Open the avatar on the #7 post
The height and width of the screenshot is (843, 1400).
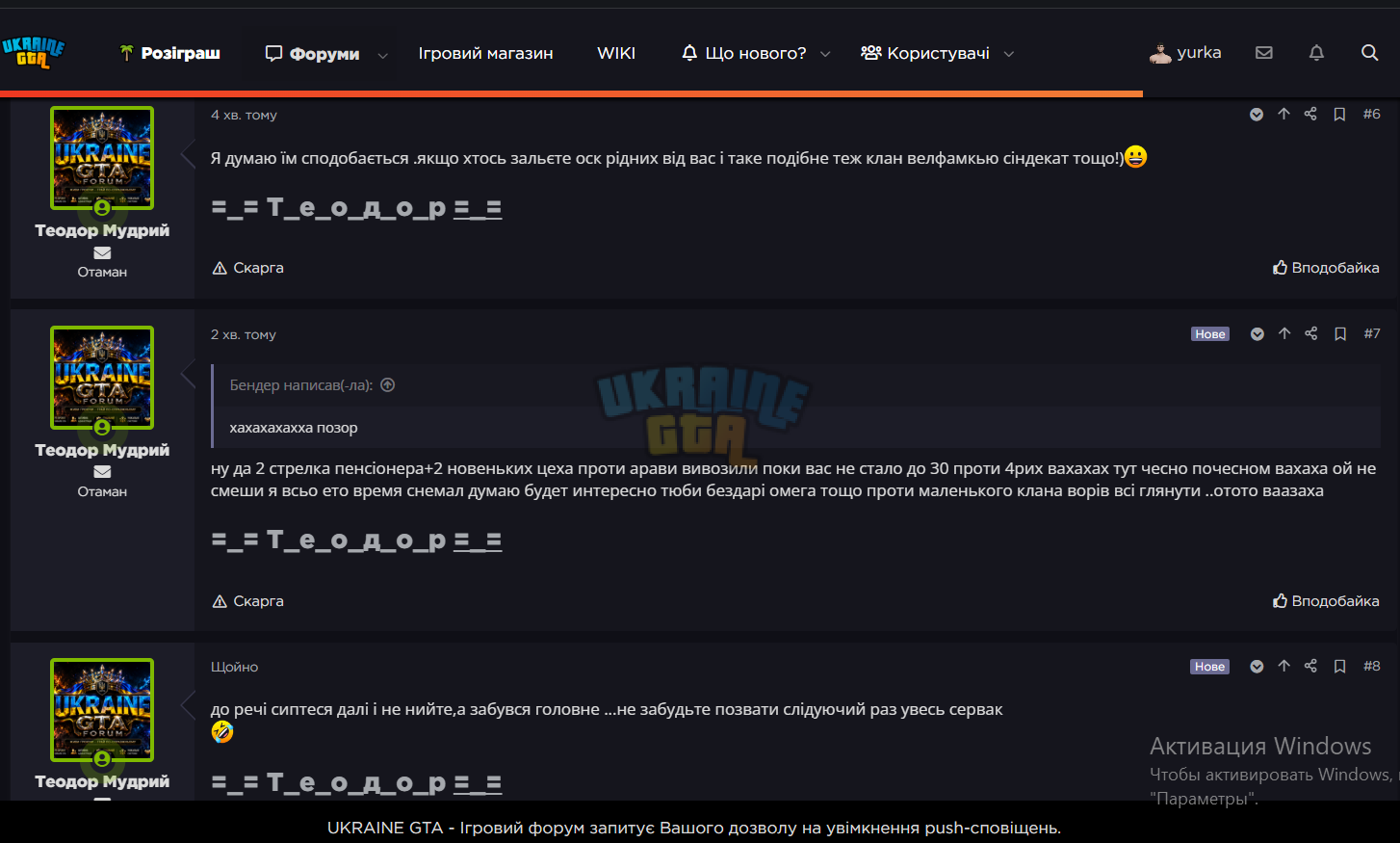coord(102,378)
